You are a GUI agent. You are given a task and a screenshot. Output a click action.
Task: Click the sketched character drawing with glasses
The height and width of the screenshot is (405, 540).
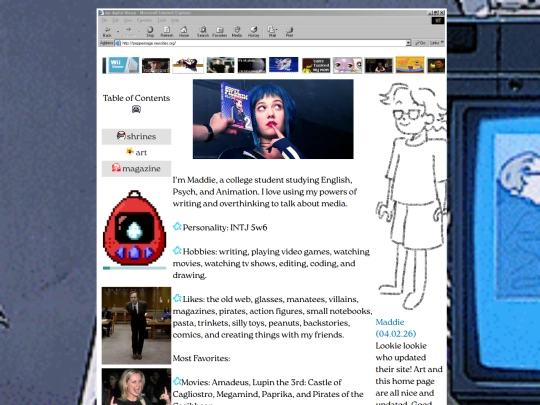point(411,196)
